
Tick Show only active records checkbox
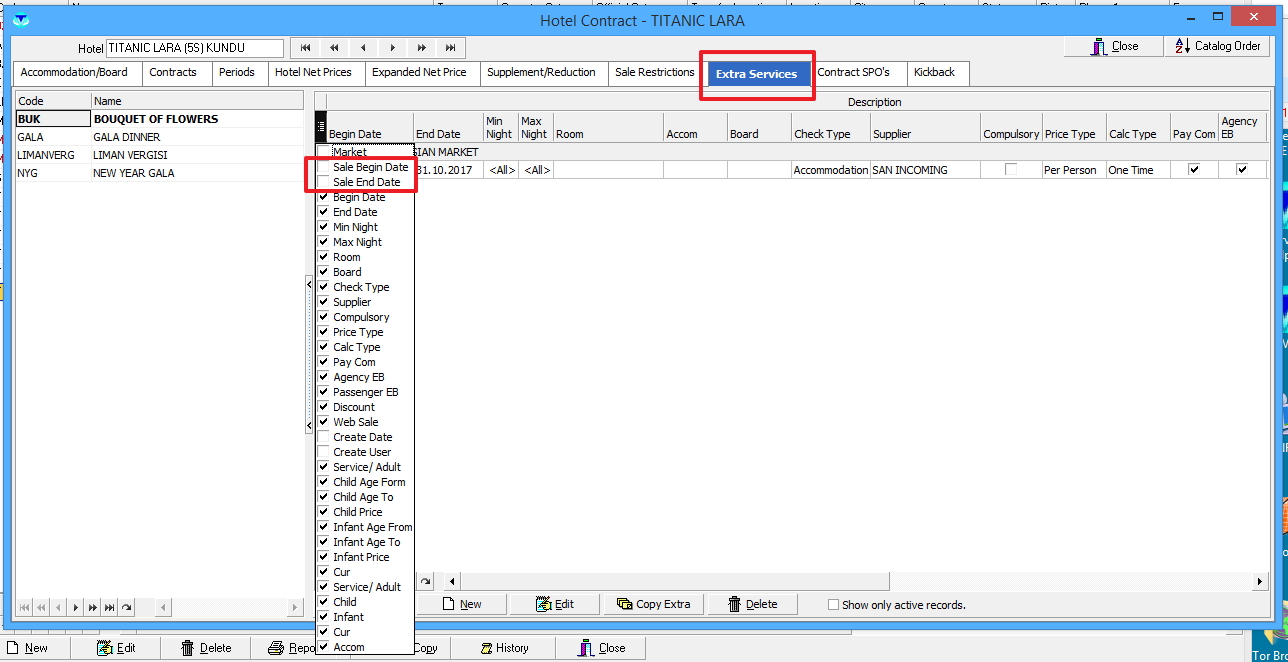point(833,605)
